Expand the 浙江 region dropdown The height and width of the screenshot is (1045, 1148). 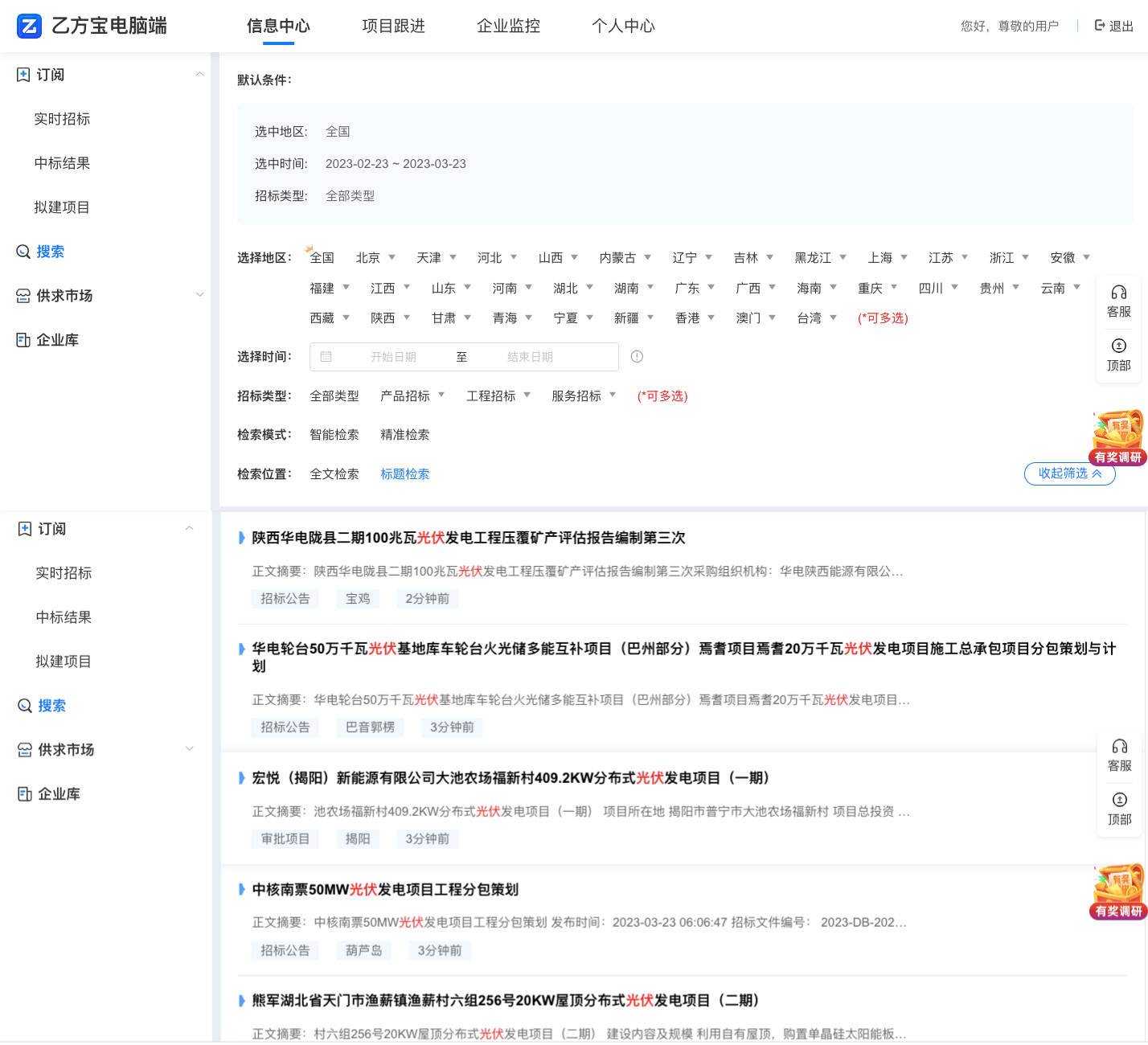pos(1009,258)
